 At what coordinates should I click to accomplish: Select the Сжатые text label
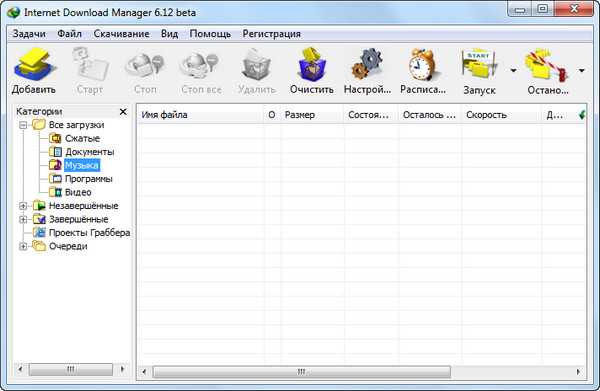coord(82,138)
